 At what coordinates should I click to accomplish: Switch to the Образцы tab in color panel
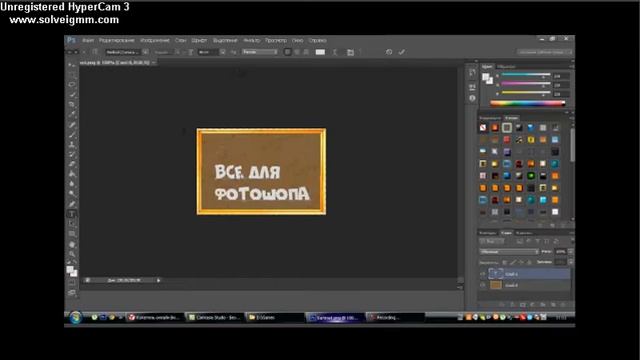pos(506,67)
